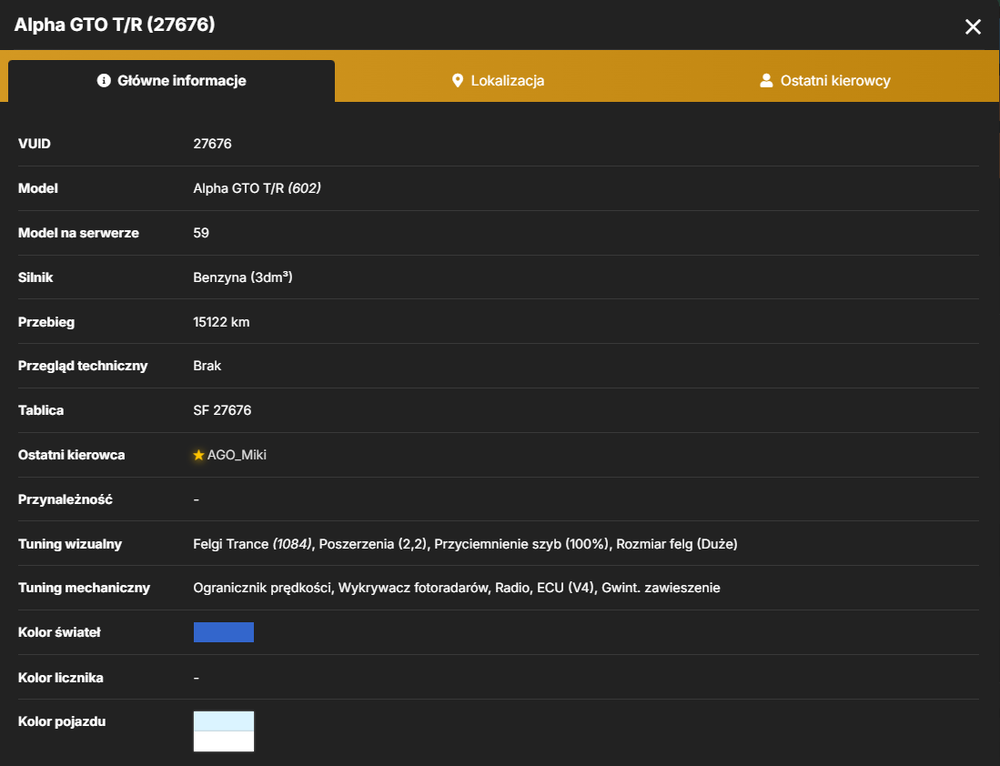
Task: Close the Alpha GTO T/R dialog
Action: (973, 26)
